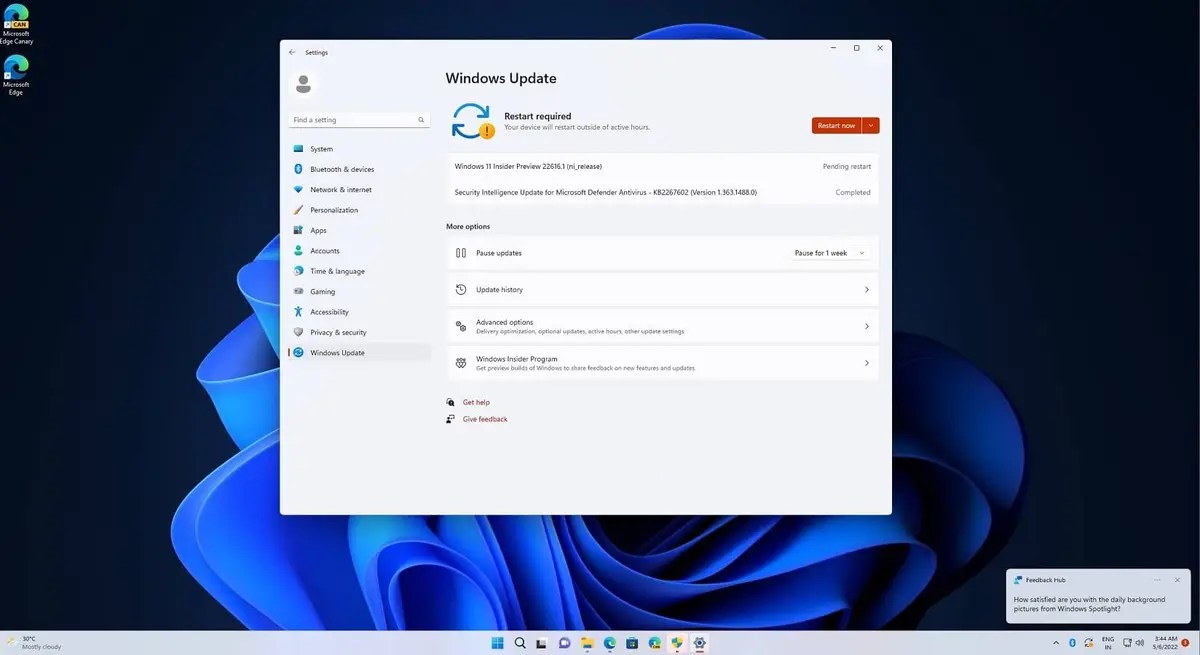Screen dimensions: 1200x655
Task: Open Microsoft Edge from the taskbar
Action: pos(607,643)
